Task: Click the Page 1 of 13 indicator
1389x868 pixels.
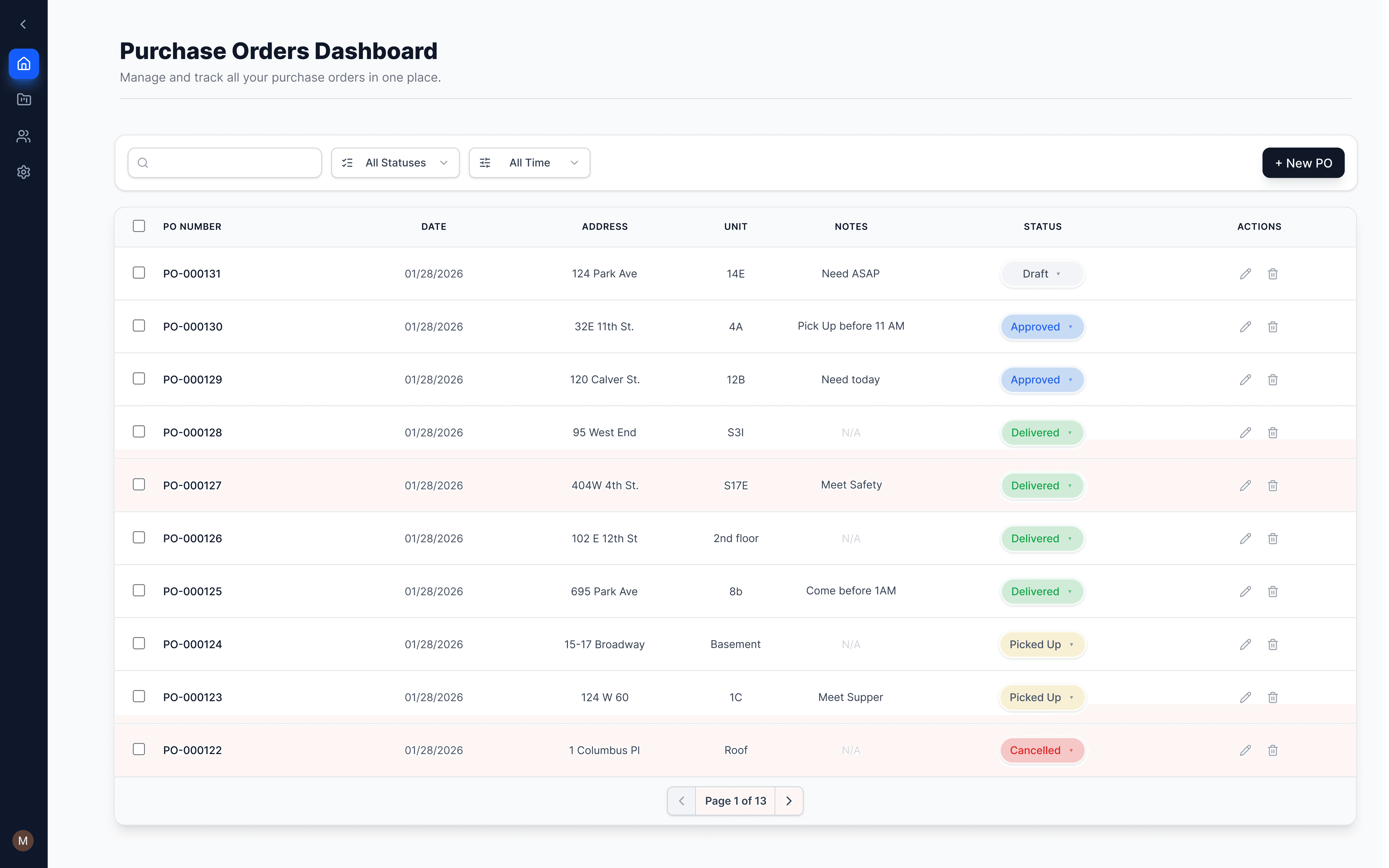Action: tap(735, 801)
